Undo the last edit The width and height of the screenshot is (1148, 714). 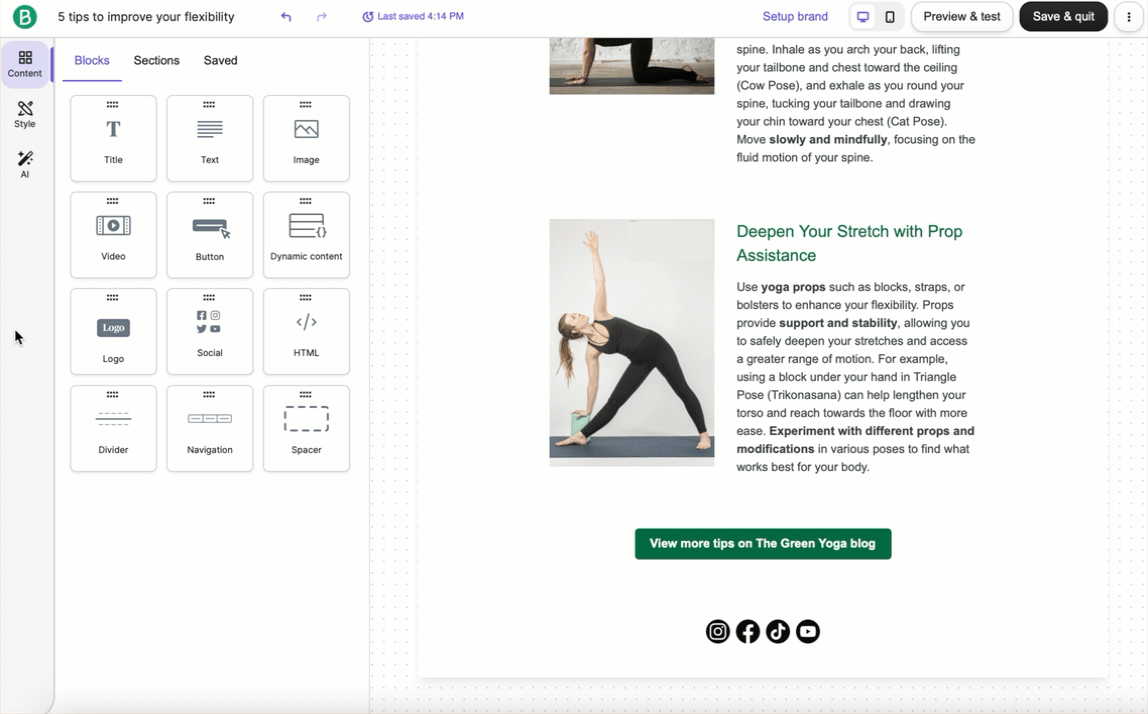[x=286, y=17]
